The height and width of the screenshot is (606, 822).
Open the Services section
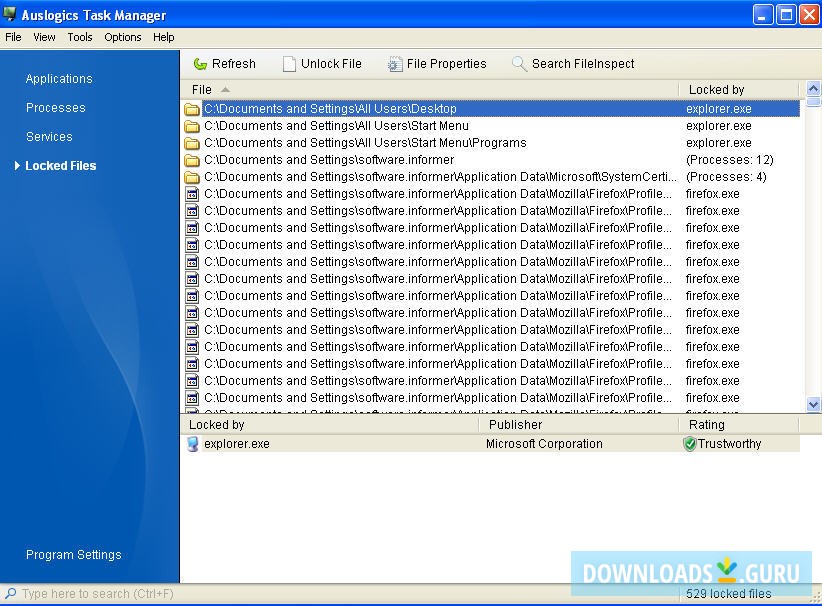point(50,136)
